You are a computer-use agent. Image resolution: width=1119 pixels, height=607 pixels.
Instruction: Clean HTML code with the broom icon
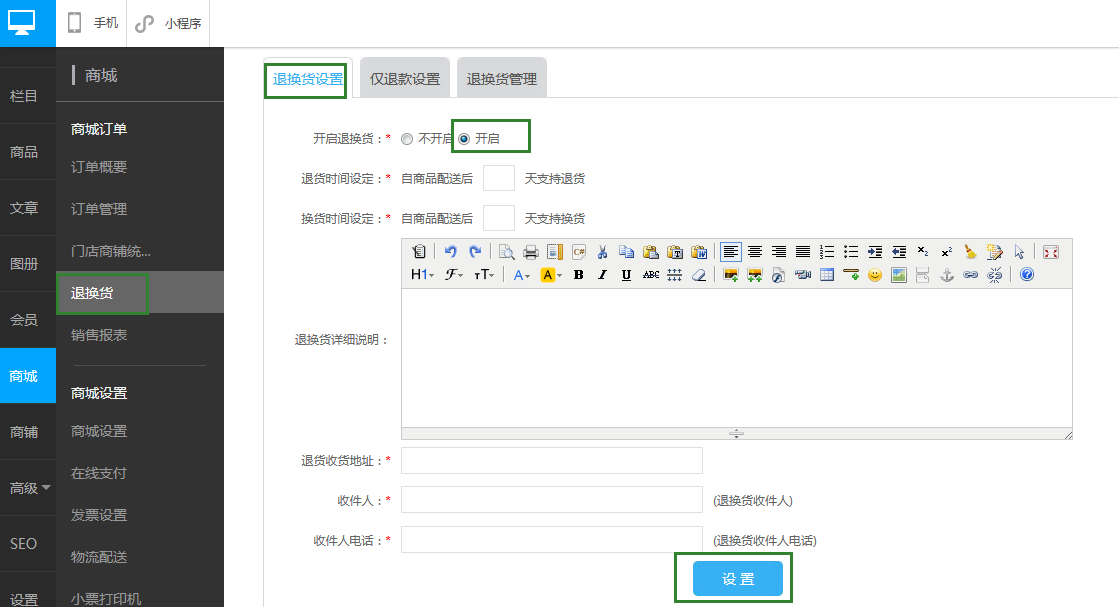tap(971, 252)
